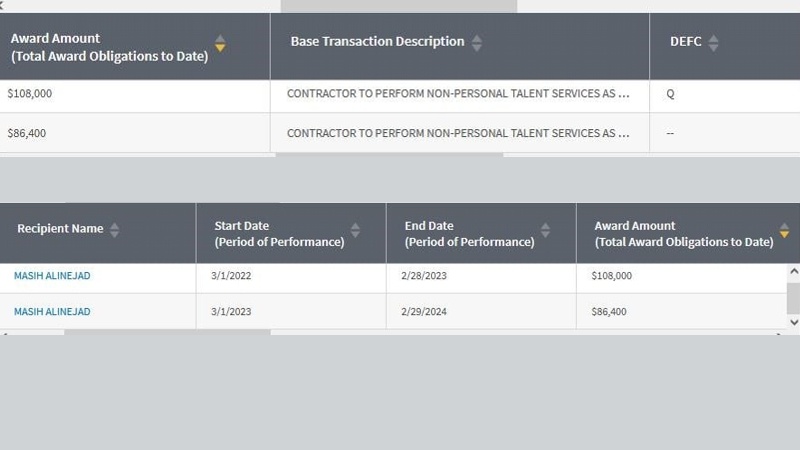The image size is (800, 450).
Task: Sort by Recipient Name
Action: point(115,230)
